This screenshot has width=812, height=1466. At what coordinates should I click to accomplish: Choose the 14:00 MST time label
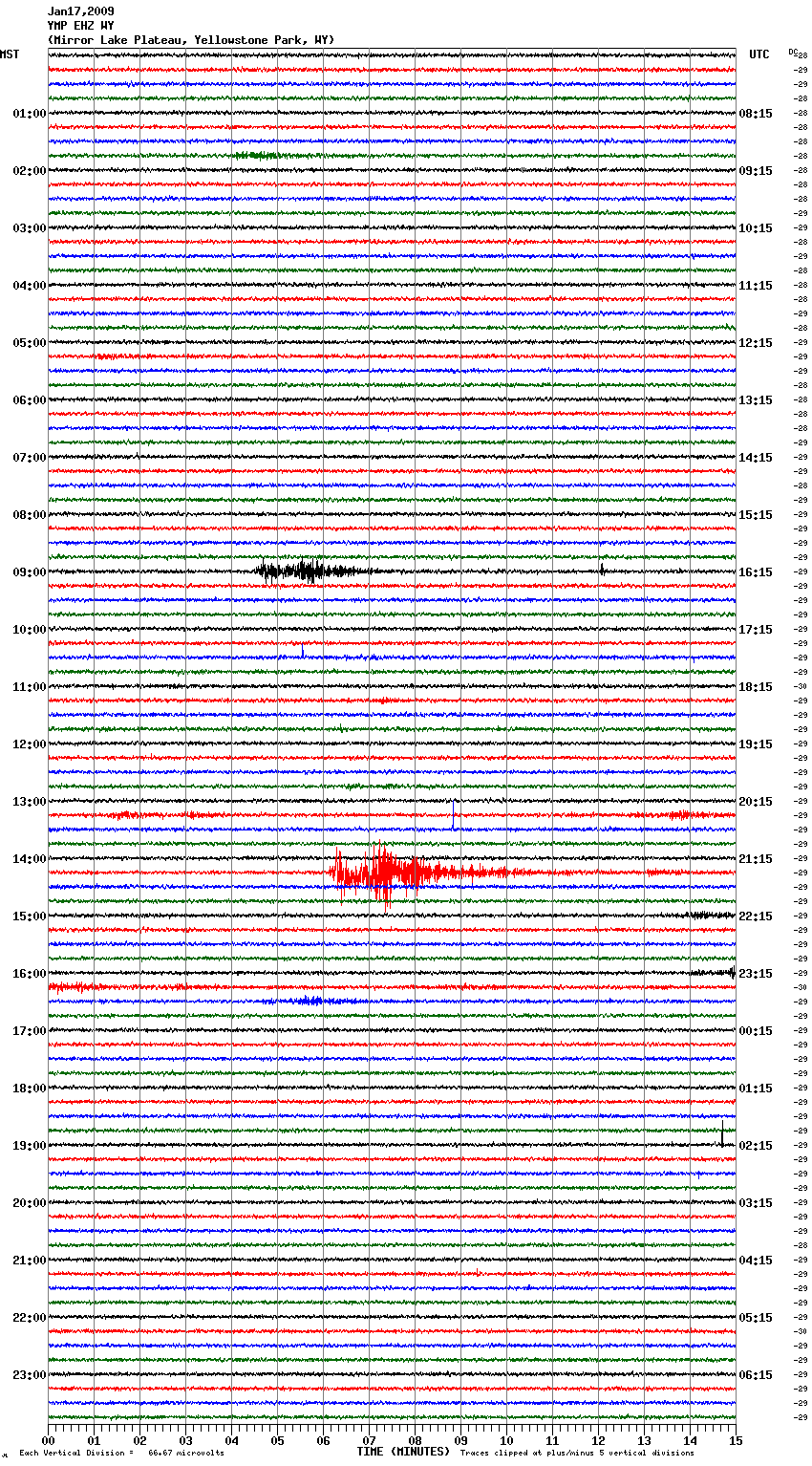29,859
